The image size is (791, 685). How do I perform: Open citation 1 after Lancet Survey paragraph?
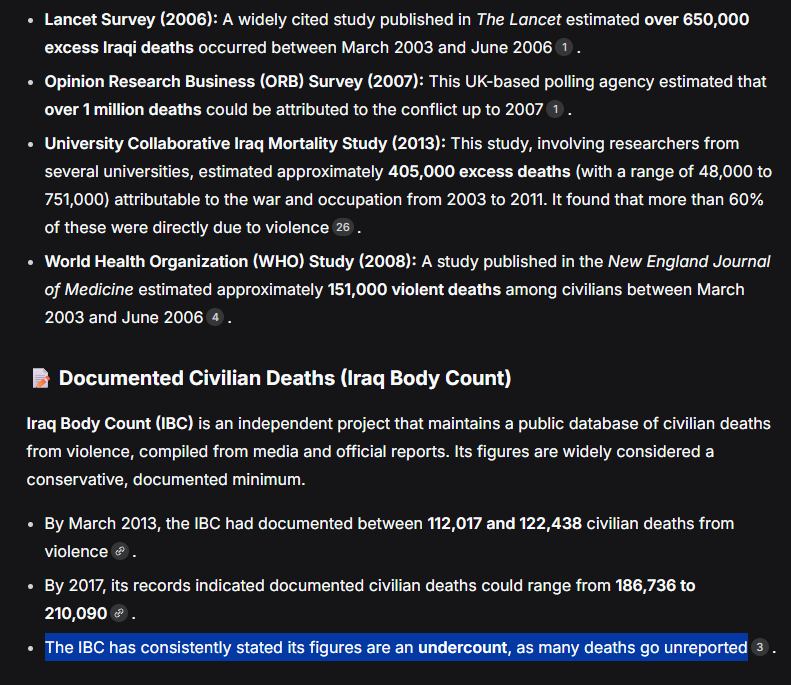click(x=564, y=47)
